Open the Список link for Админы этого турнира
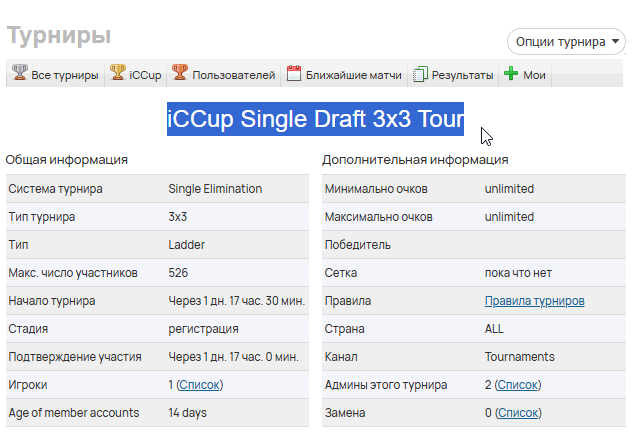The height and width of the screenshot is (439, 644). point(518,385)
